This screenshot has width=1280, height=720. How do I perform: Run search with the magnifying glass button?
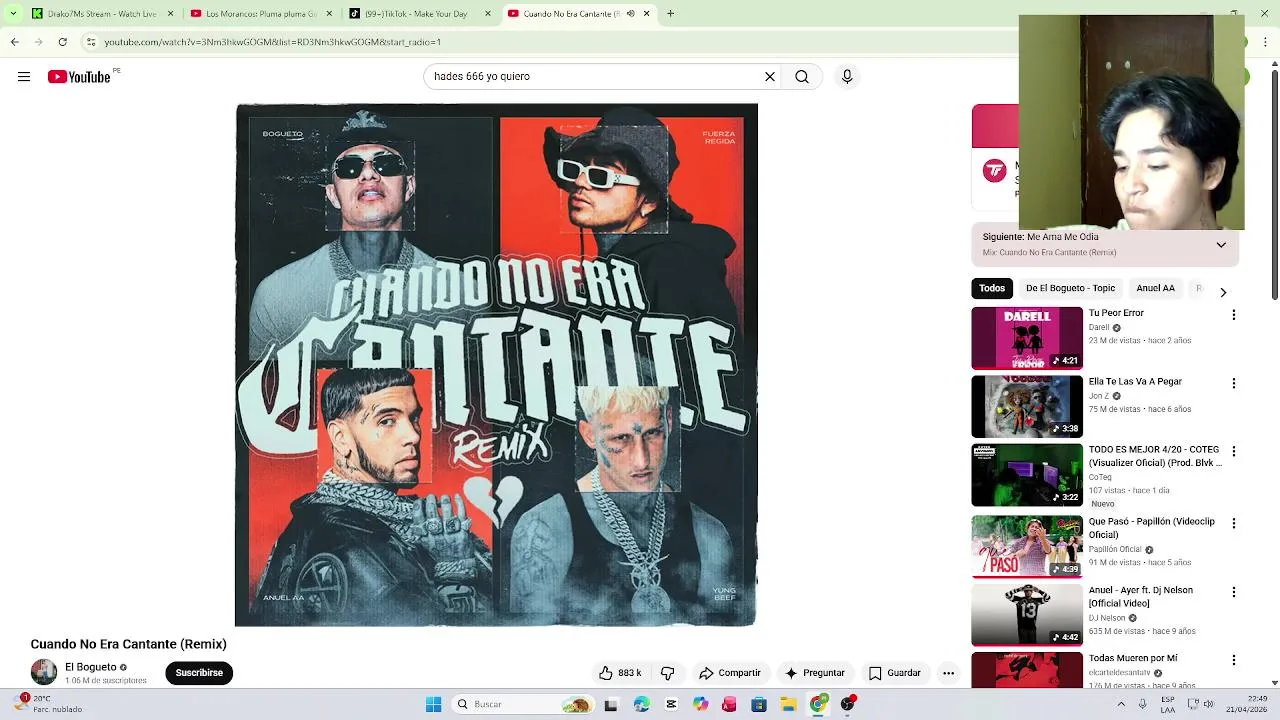(x=802, y=77)
